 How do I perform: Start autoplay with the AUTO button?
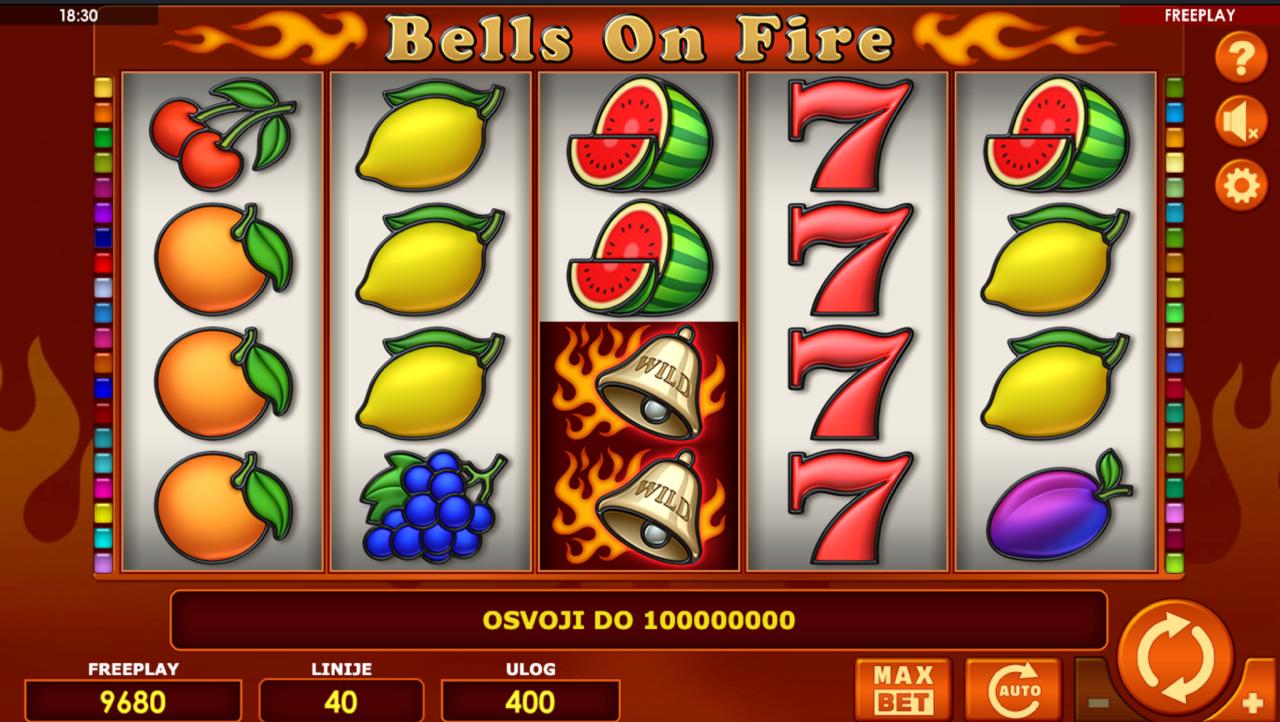click(1013, 689)
